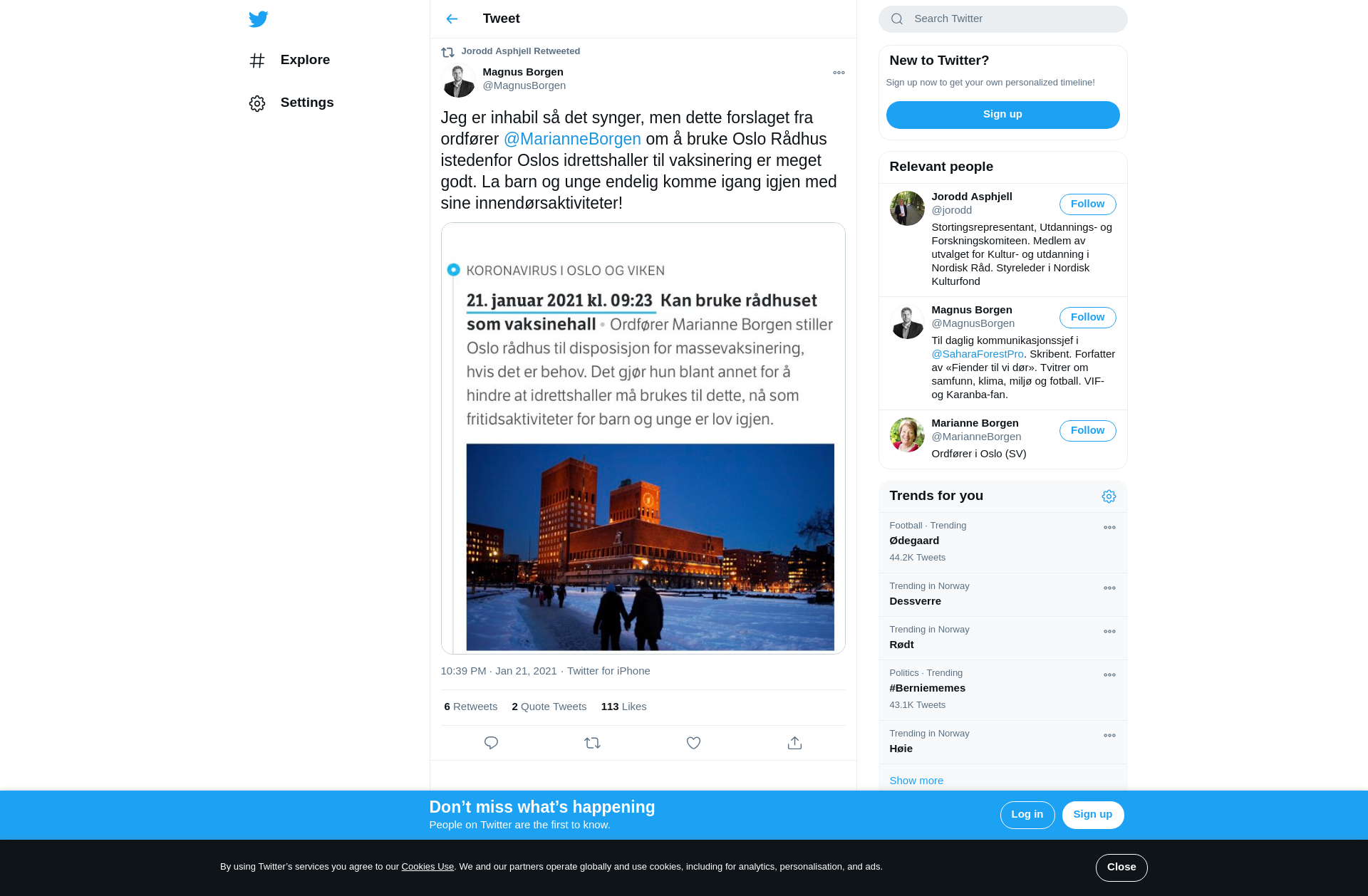Open Twitter for iPhone source link
Screen dimensions: 1368x896
click(x=608, y=671)
